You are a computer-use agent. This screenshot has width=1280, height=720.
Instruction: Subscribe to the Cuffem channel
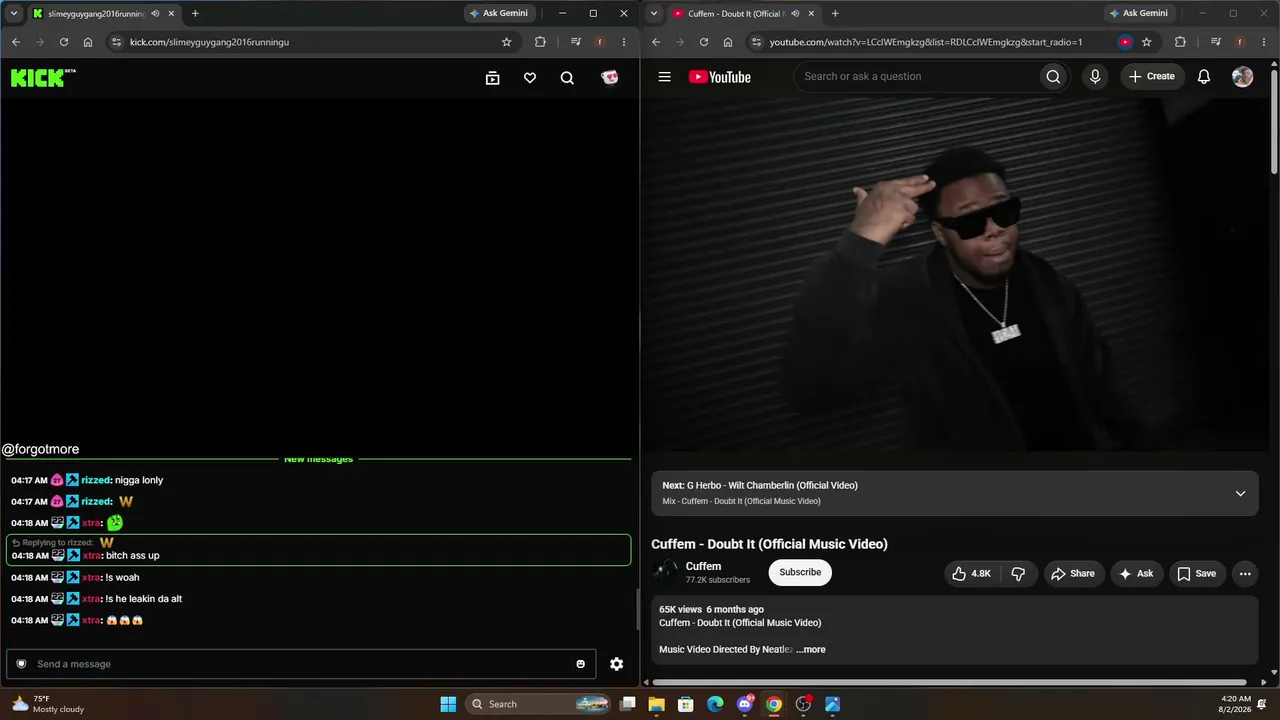point(800,573)
